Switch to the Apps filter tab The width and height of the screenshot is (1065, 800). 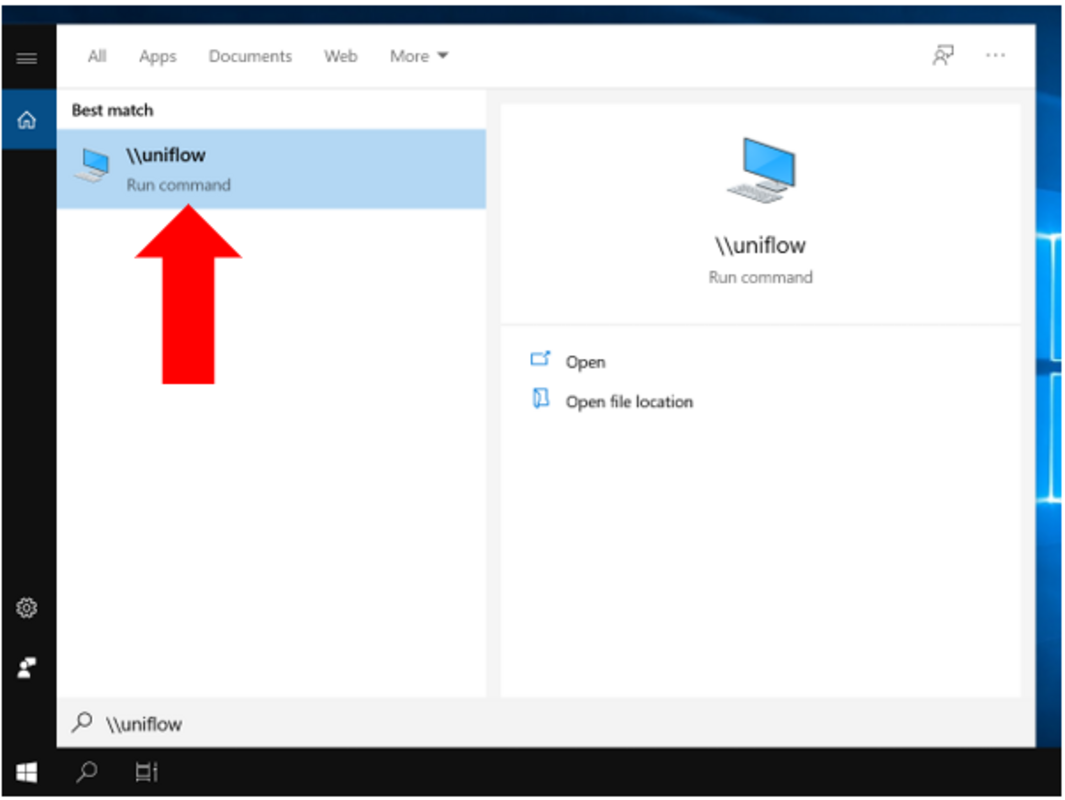click(157, 57)
